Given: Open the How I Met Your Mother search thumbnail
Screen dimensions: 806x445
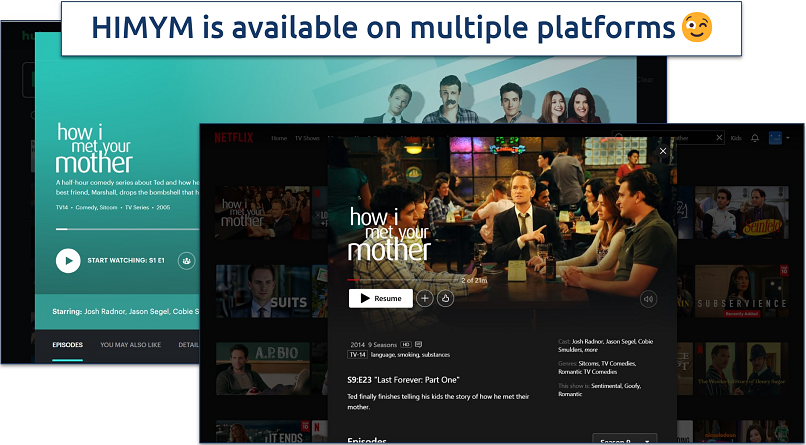Looking at the screenshot, I should click(x=263, y=213).
